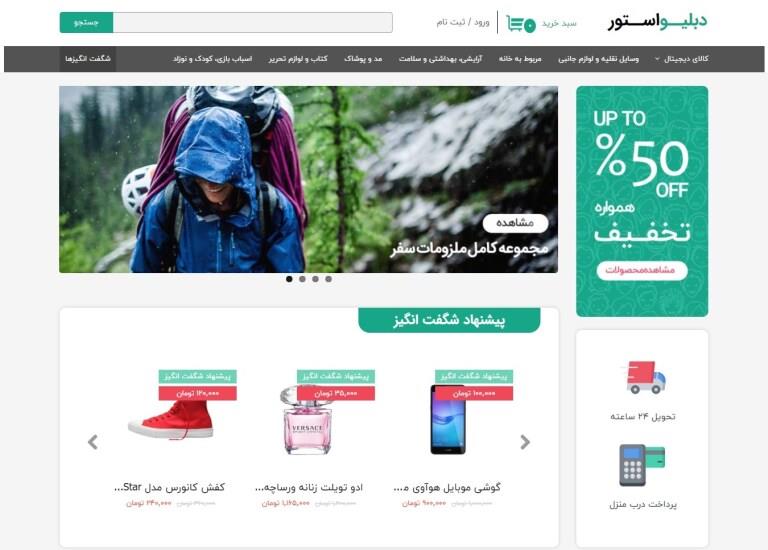The image size is (768, 550).
Task: Open the ورود / ثبت نام login link
Action: coord(463,23)
